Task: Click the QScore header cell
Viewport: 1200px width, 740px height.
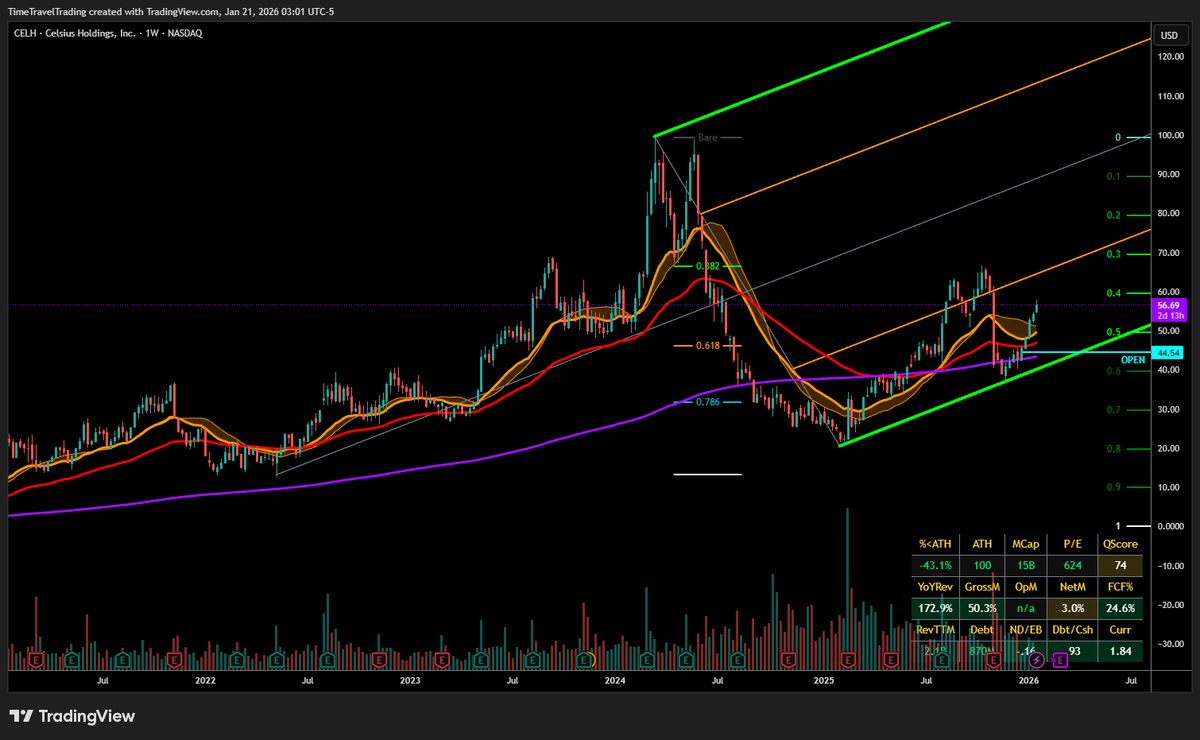Action: tap(1121, 544)
